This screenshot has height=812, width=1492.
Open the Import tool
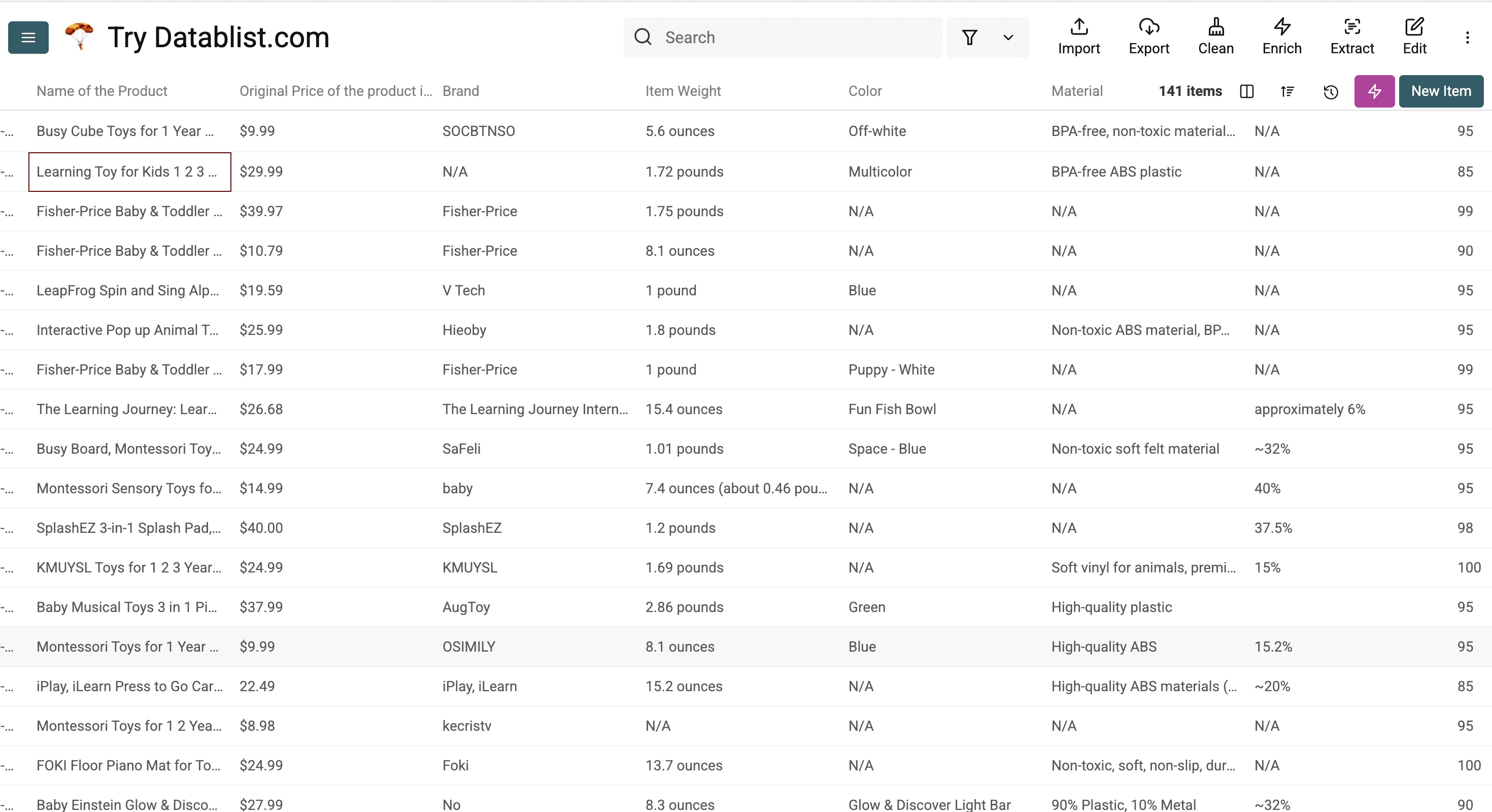pos(1078,37)
